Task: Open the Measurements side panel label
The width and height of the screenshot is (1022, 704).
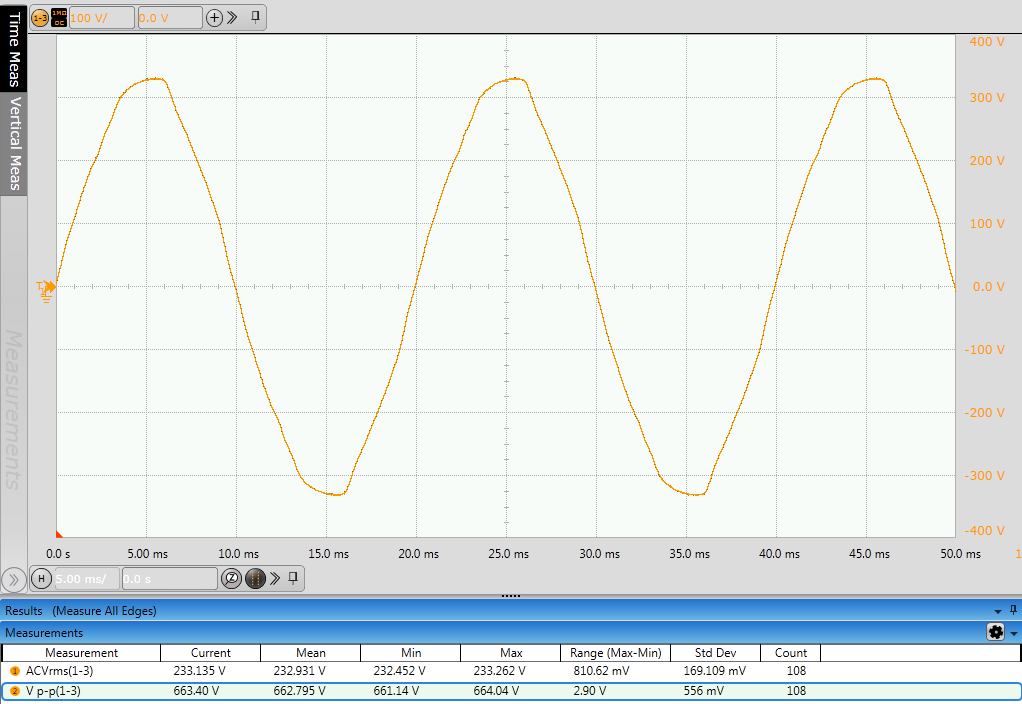Action: point(14,409)
